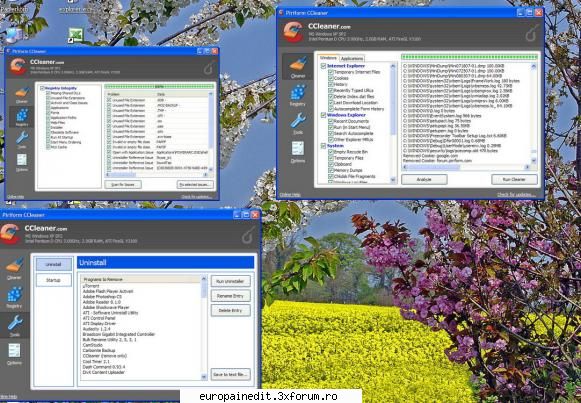
Task: Switch to the Applications tab
Action: (352, 59)
